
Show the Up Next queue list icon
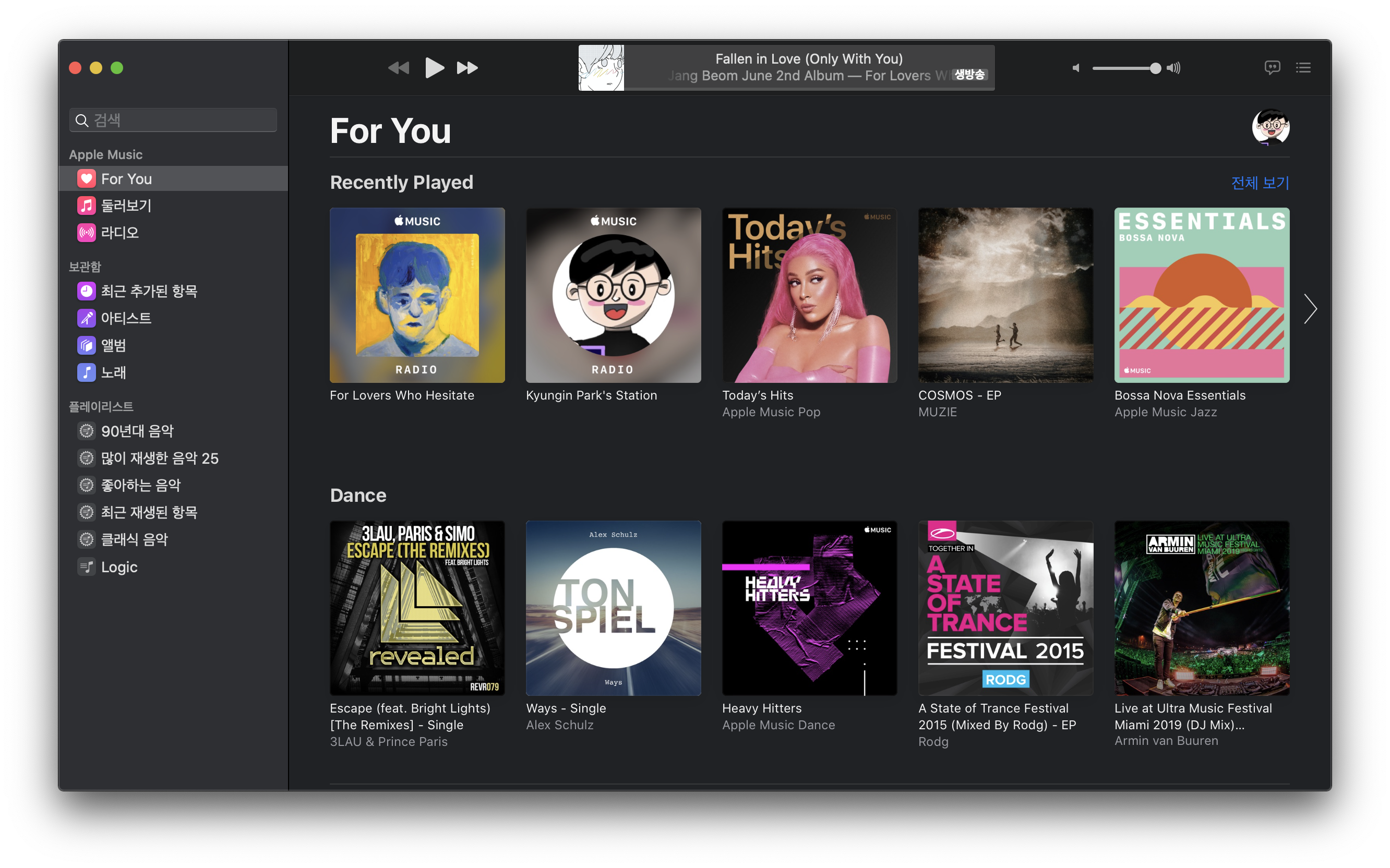pos(1303,68)
